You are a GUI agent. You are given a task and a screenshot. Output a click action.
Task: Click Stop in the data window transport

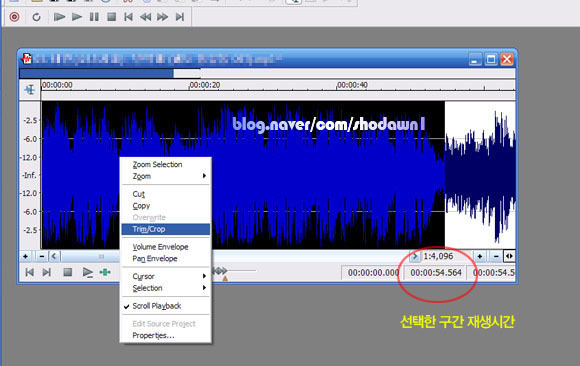pyautogui.click(x=67, y=272)
